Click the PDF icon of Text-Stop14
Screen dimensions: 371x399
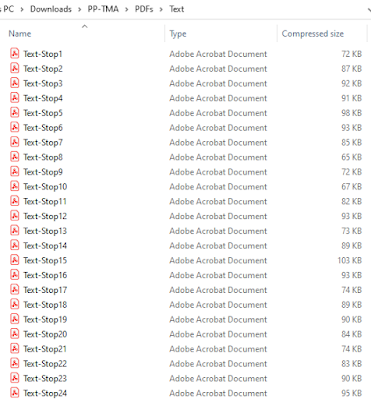click(14, 245)
